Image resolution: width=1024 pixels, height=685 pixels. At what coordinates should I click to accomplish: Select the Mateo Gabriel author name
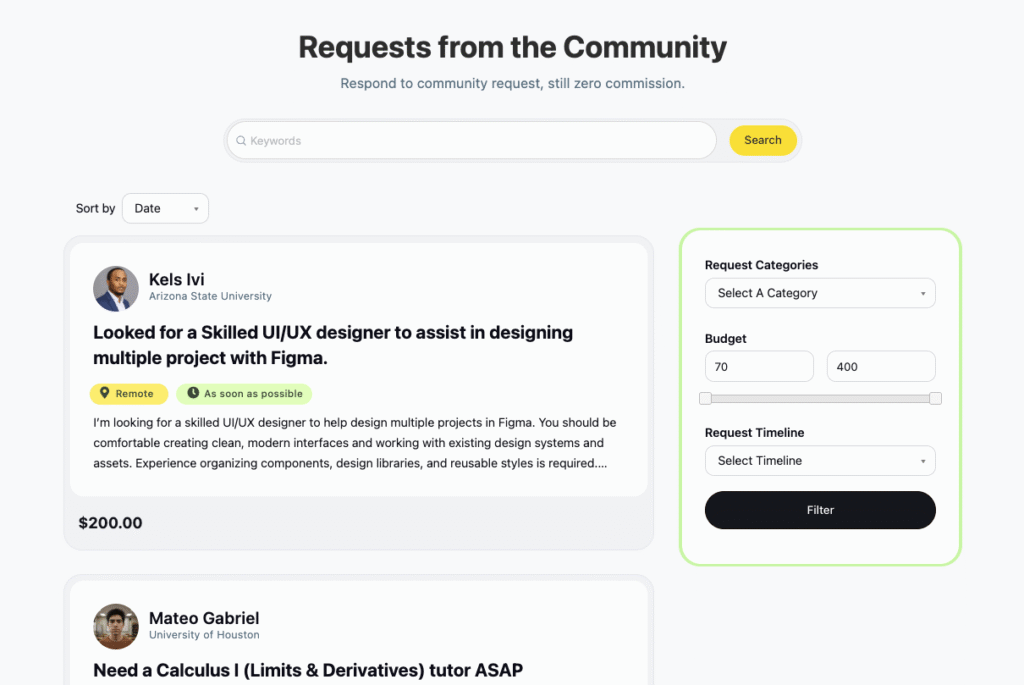pyautogui.click(x=204, y=618)
